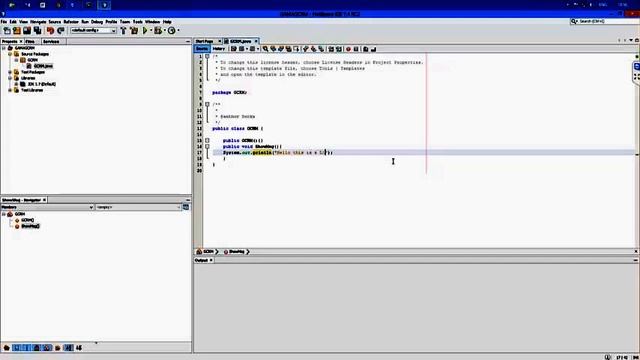Open the Navigate menu
The width and height of the screenshot is (640, 360).
coord(38,22)
